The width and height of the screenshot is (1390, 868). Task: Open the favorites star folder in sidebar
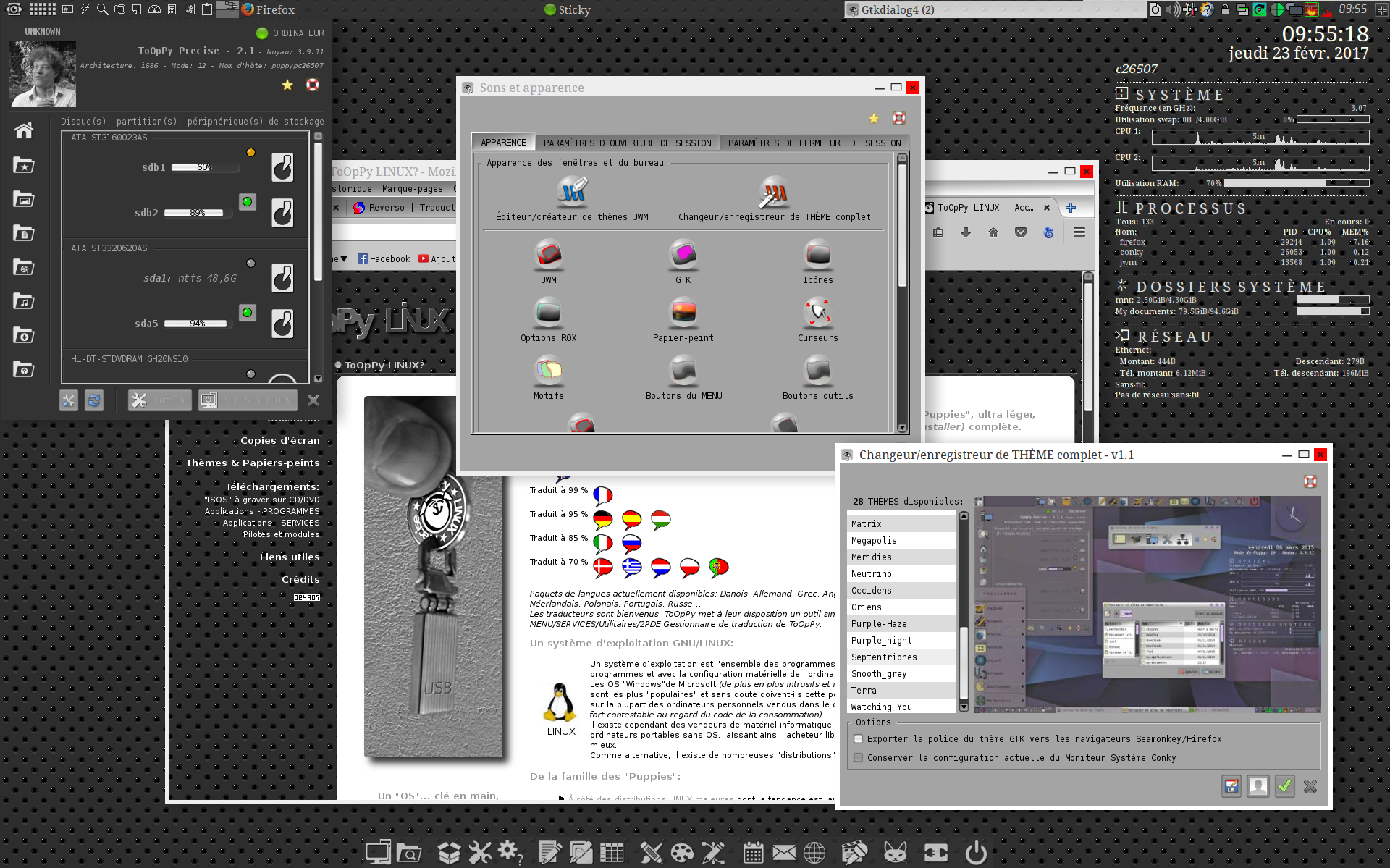click(24, 165)
